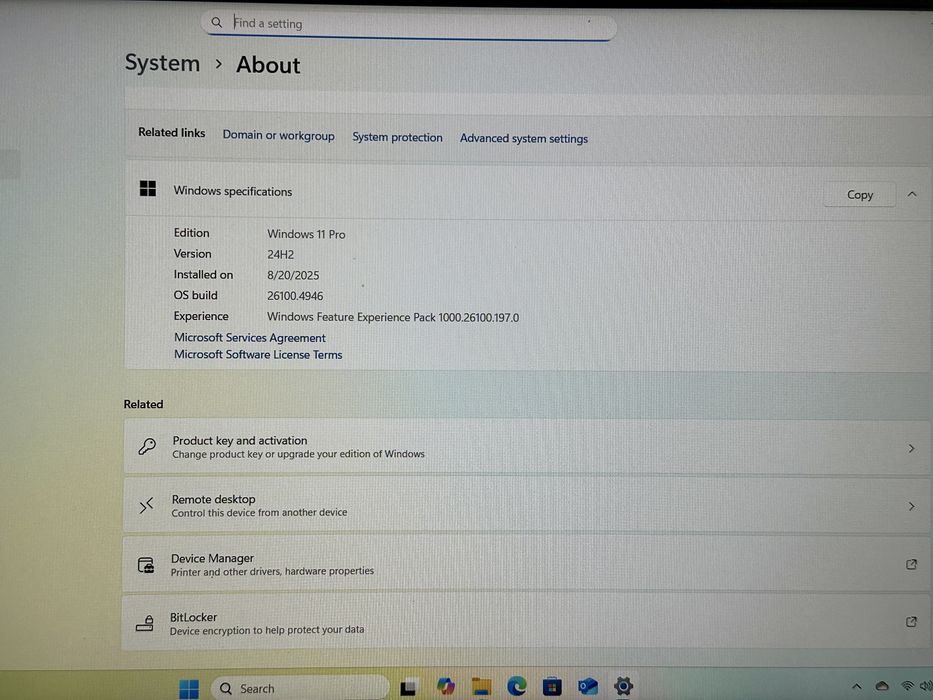Open File Explorer from taskbar
Image resolution: width=933 pixels, height=700 pixels.
tap(481, 686)
